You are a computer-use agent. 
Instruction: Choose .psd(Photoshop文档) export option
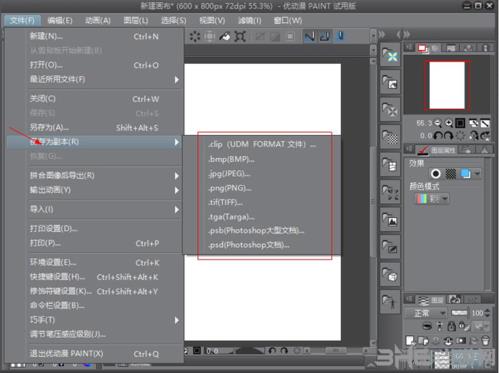click(249, 245)
